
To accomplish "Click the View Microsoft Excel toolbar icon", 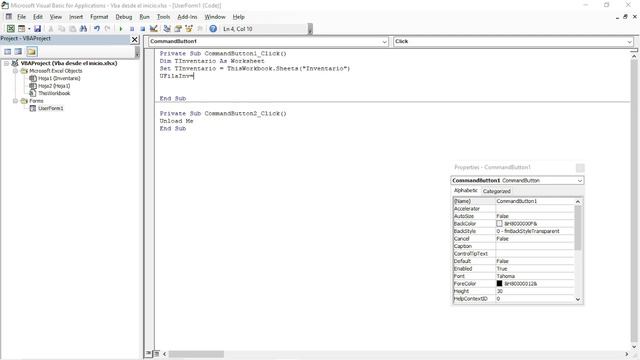I will click(x=11, y=29).
